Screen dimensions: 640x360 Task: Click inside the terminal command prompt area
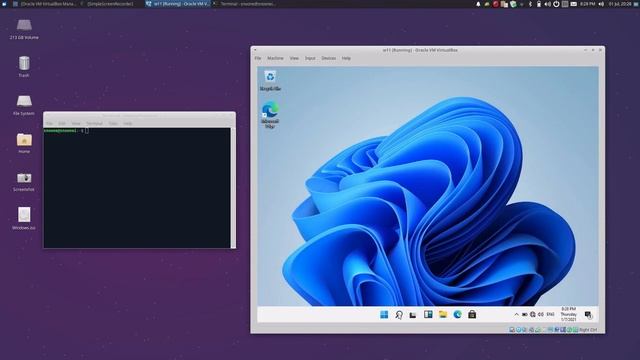click(x=137, y=188)
